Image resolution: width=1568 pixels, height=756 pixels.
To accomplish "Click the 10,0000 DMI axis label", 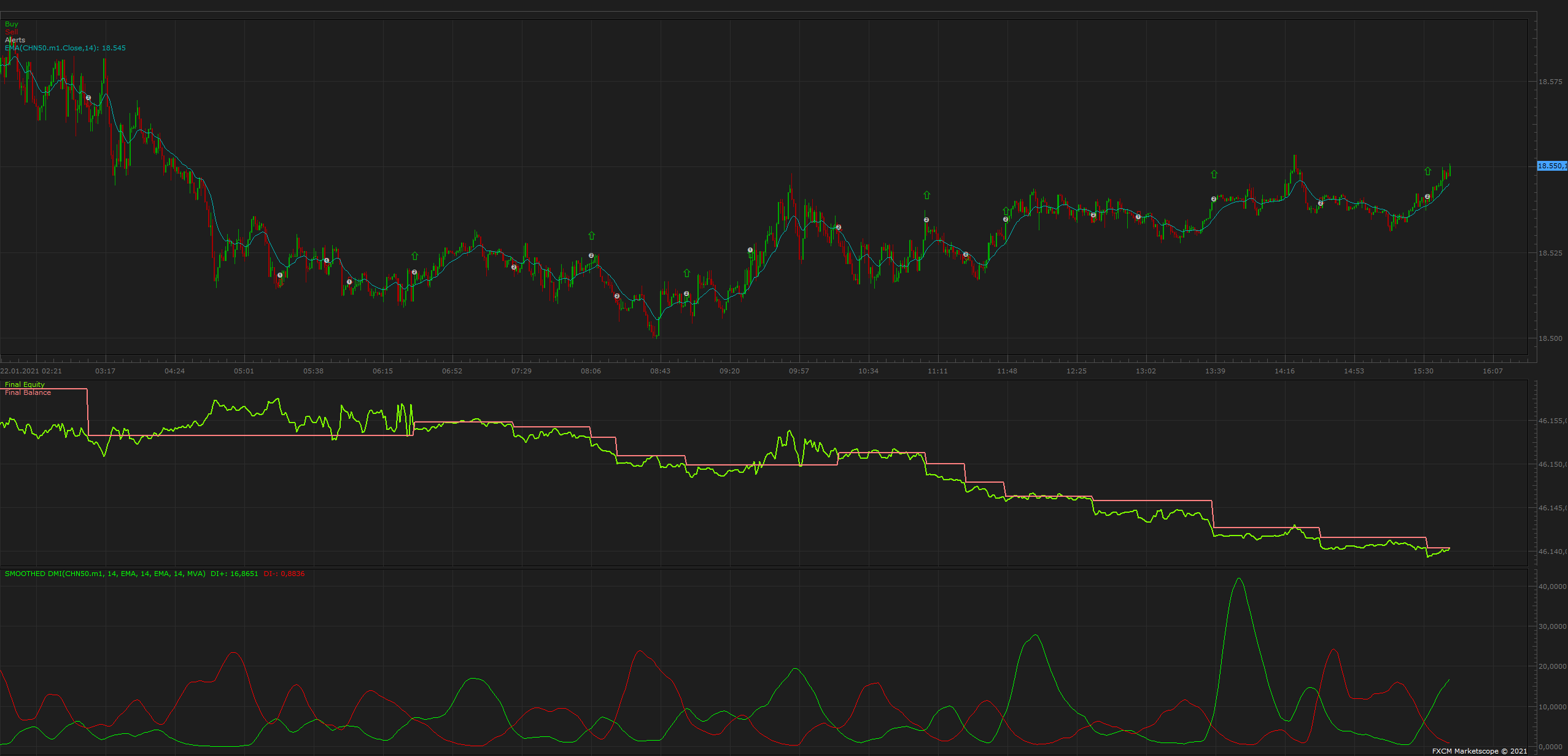I will [x=1553, y=707].
